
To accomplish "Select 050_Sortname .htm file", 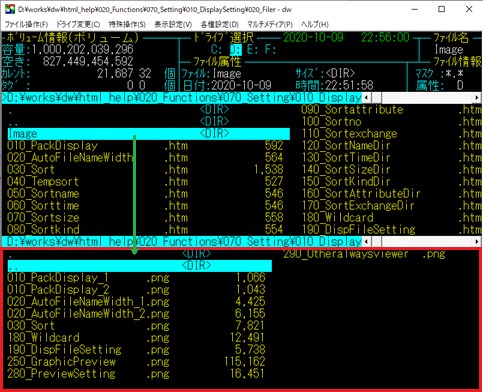I will tap(145, 194).
